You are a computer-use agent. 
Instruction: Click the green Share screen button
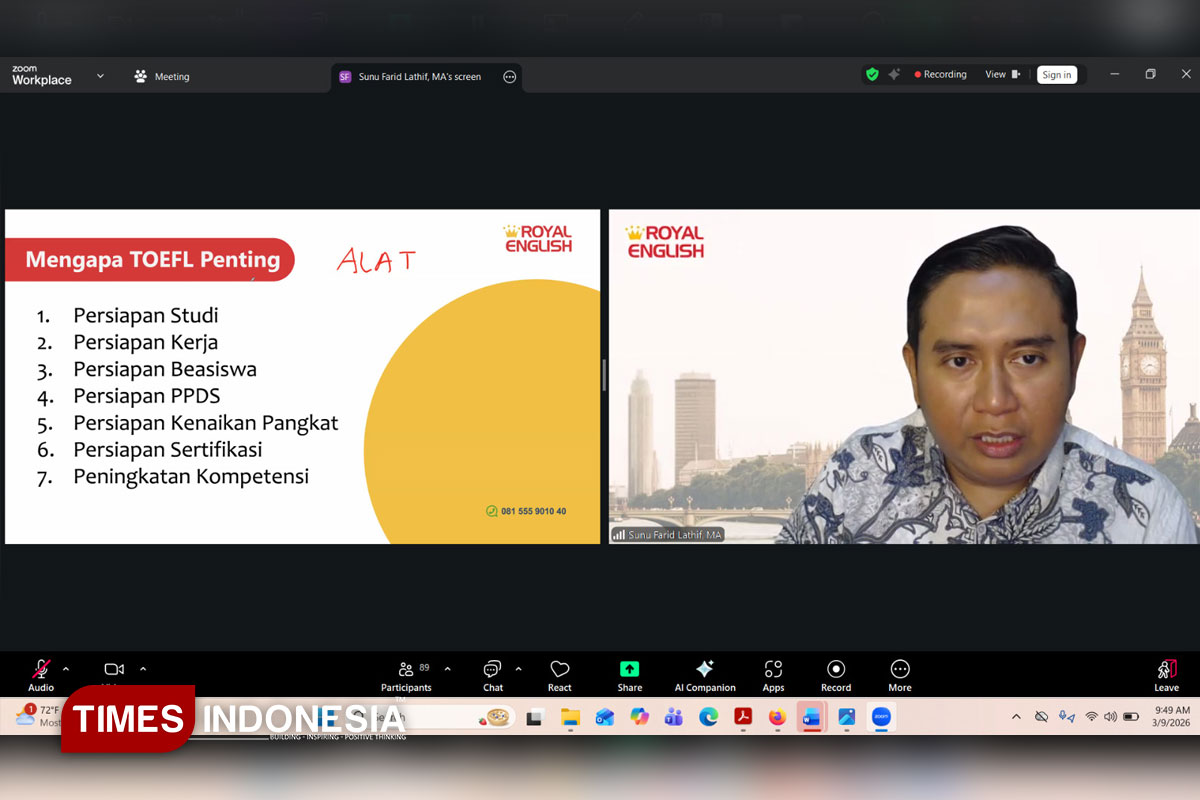(629, 675)
